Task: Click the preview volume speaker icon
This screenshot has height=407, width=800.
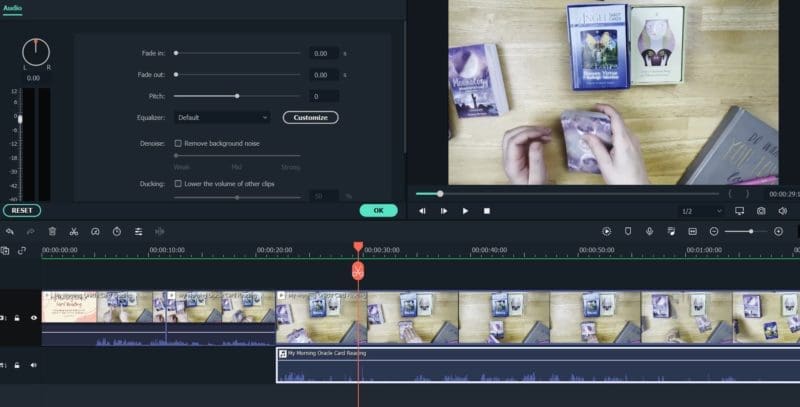Action: tap(783, 211)
